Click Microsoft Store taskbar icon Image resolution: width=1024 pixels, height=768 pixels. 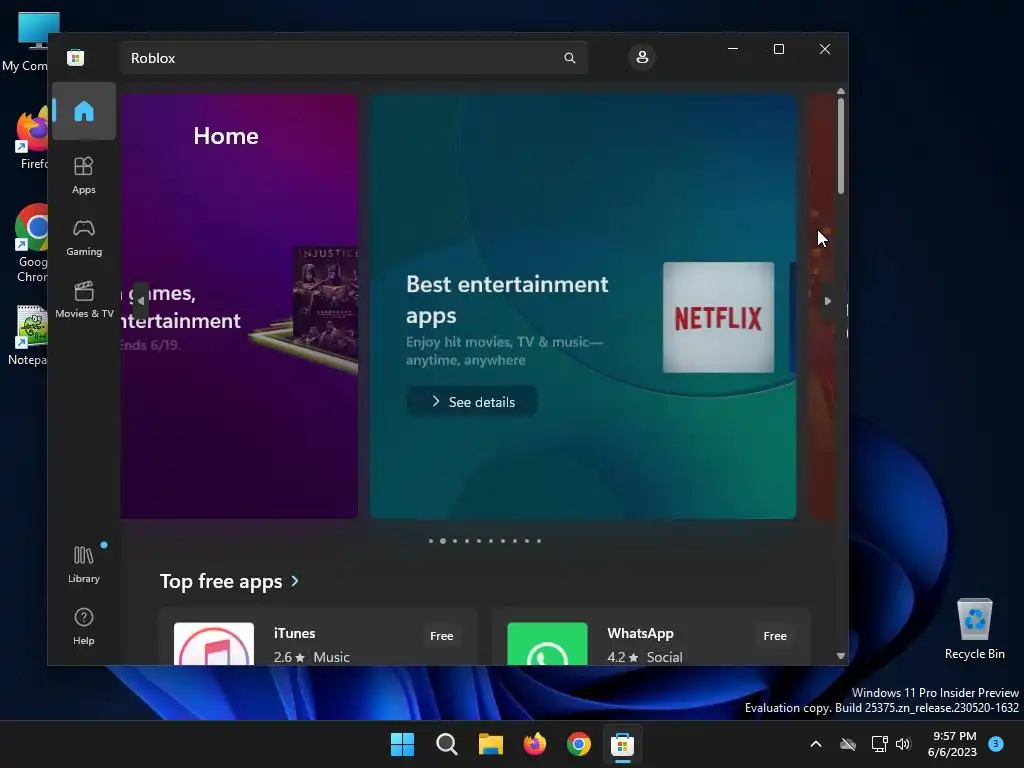(622, 744)
